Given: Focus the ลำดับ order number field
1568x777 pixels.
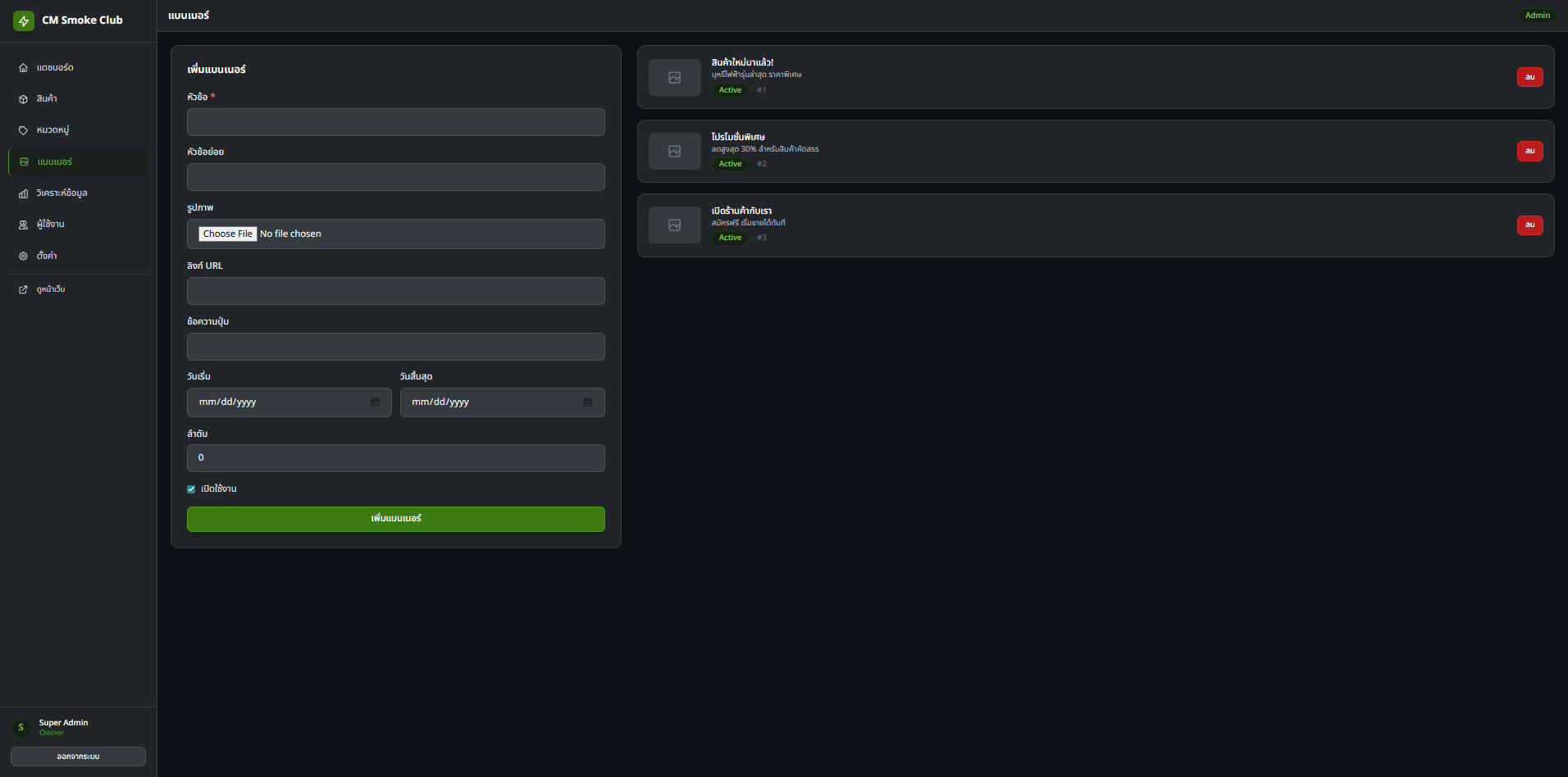Looking at the screenshot, I should coord(396,458).
